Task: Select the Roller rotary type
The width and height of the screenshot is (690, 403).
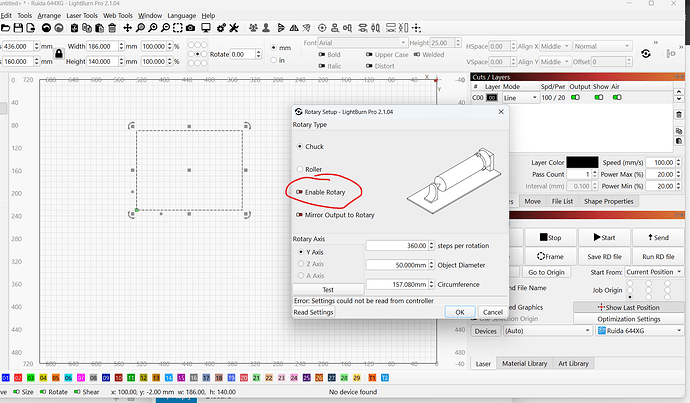Action: click(300, 169)
